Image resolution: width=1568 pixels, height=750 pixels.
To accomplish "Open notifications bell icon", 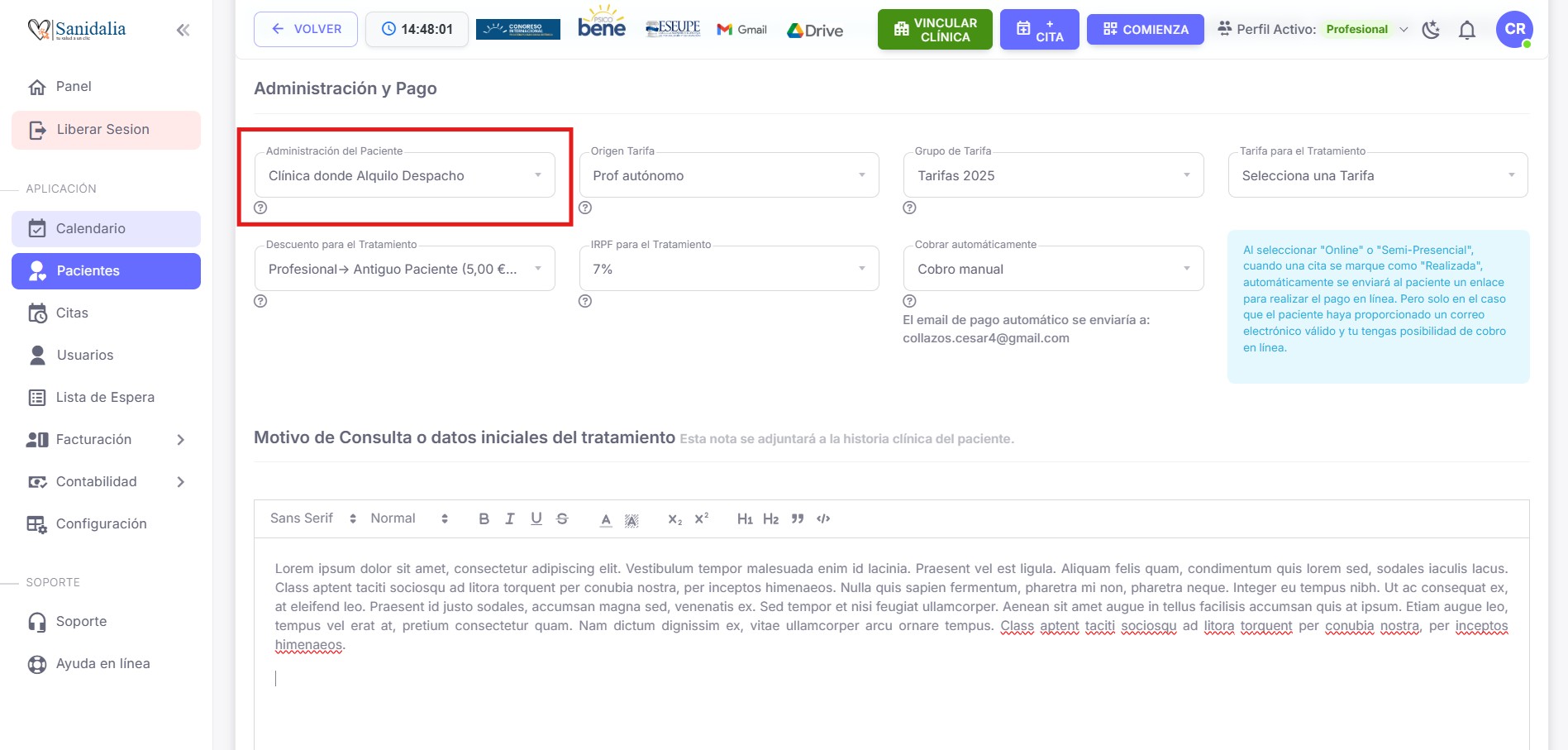I will tap(1466, 31).
